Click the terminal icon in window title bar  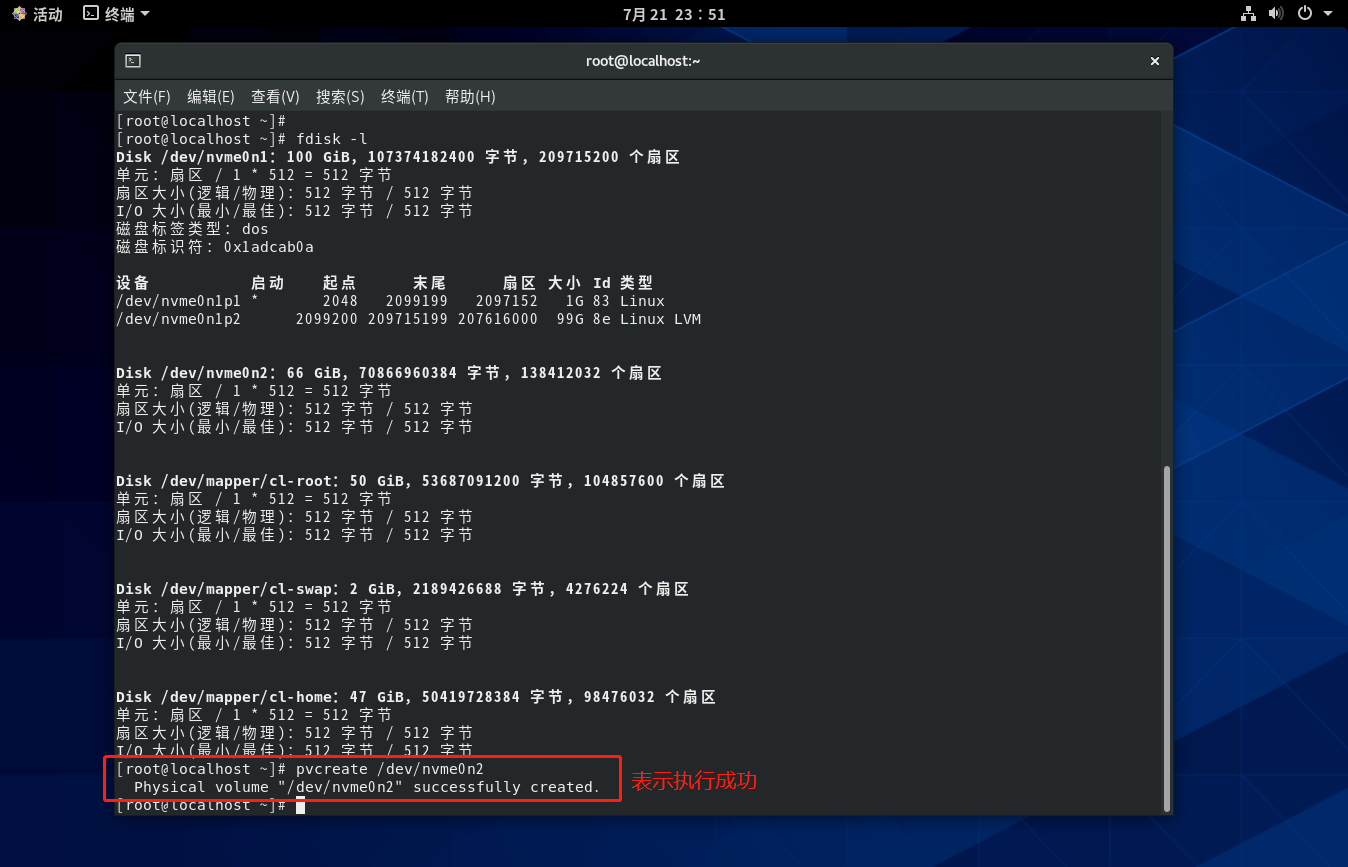[x=133, y=61]
